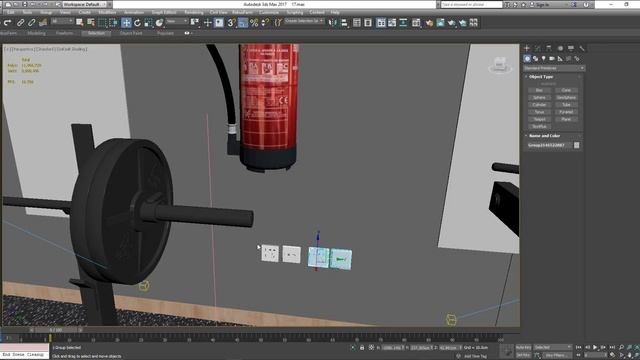Switch to the Utilities panel wrench tab
The height and width of the screenshot is (360, 640).
pyautogui.click(x=582, y=48)
